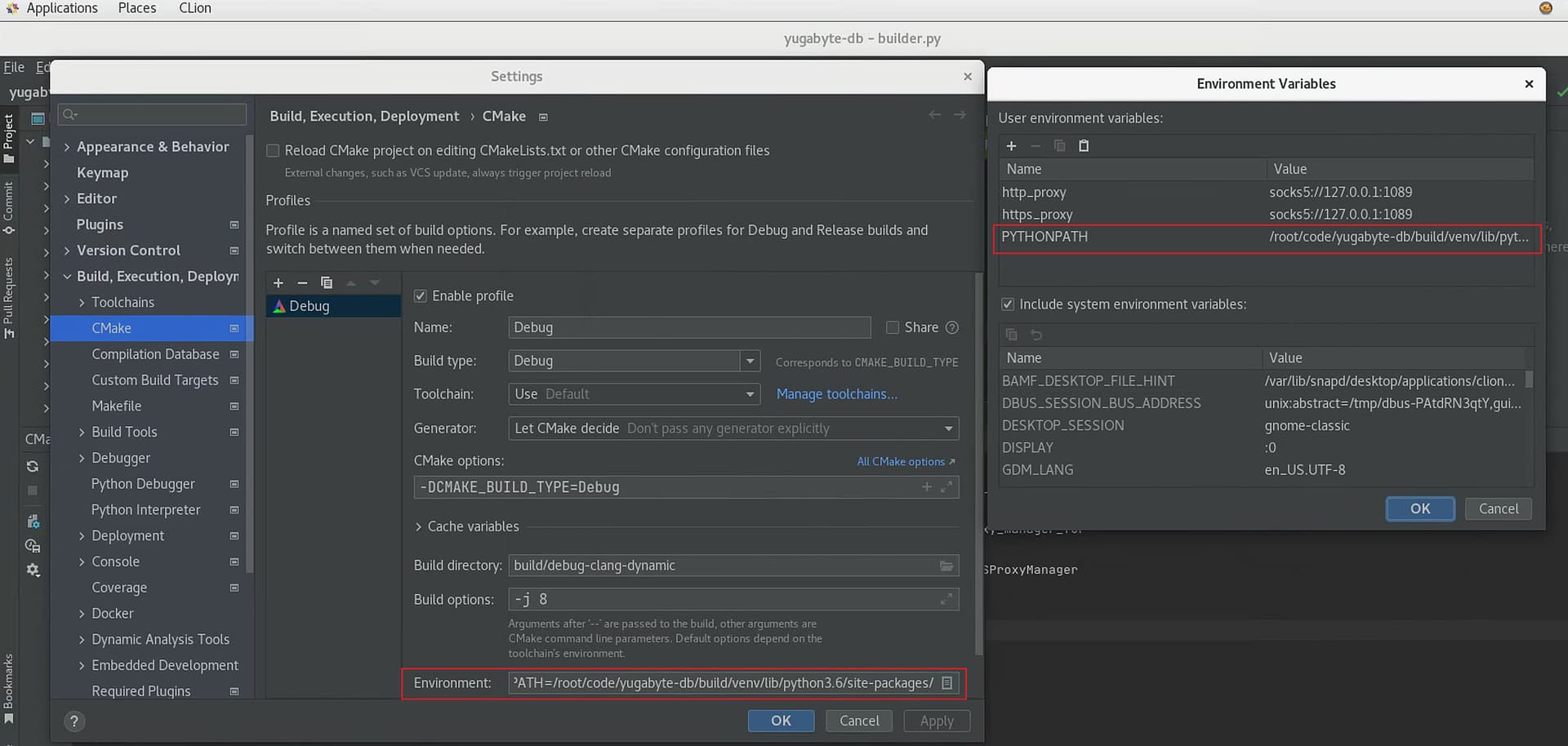This screenshot has height=746, width=1568.
Task: Focus the Settings search field
Action: 152,114
